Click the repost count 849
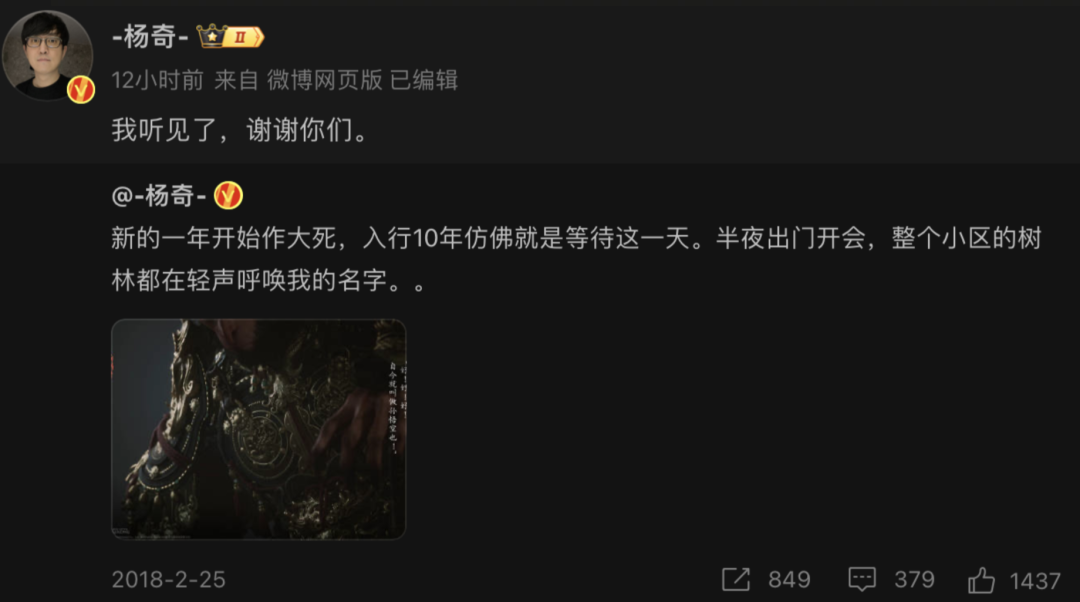Screen dimensions: 1080x602 [x=789, y=580]
